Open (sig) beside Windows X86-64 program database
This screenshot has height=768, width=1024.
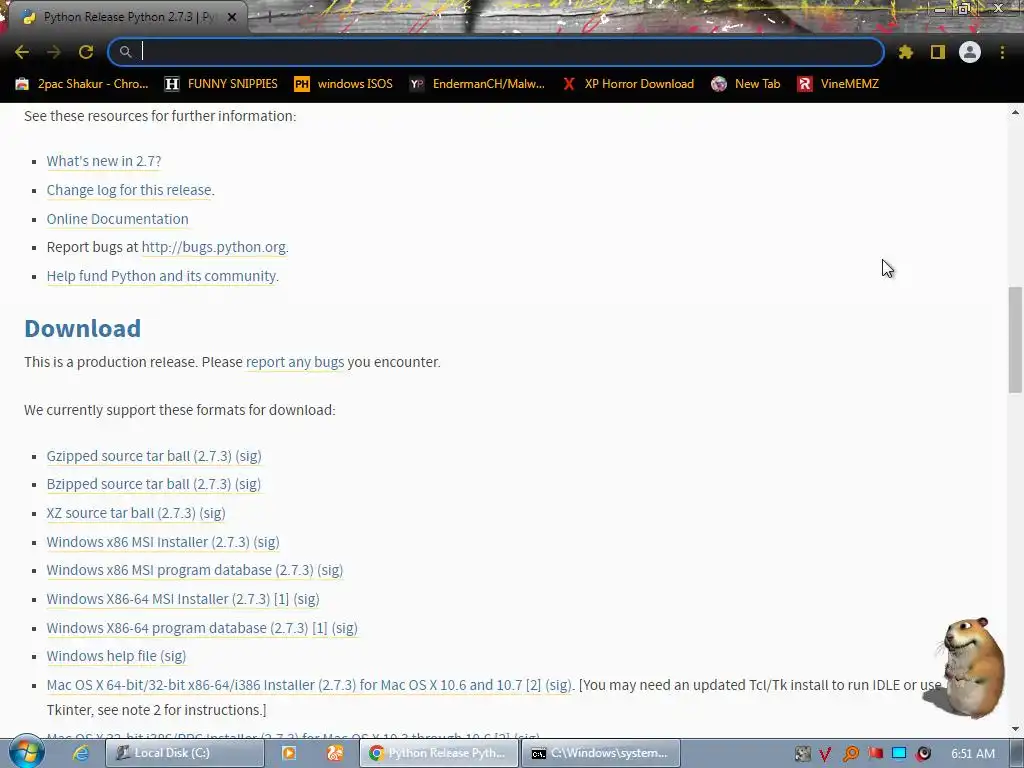(345, 628)
